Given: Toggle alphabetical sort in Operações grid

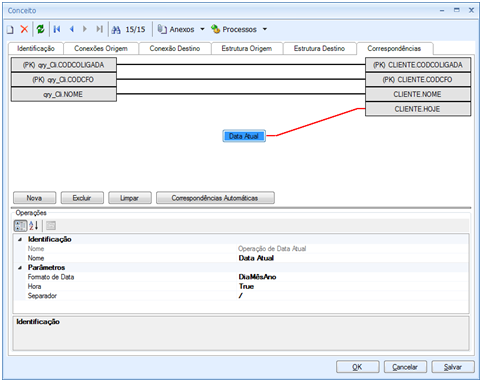Looking at the screenshot, I should point(34,226).
